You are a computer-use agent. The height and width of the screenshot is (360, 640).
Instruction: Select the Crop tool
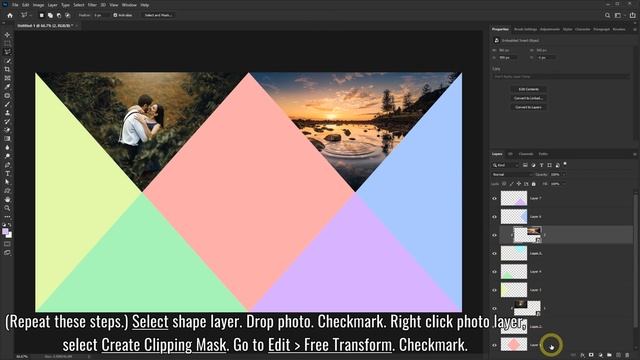click(7, 69)
